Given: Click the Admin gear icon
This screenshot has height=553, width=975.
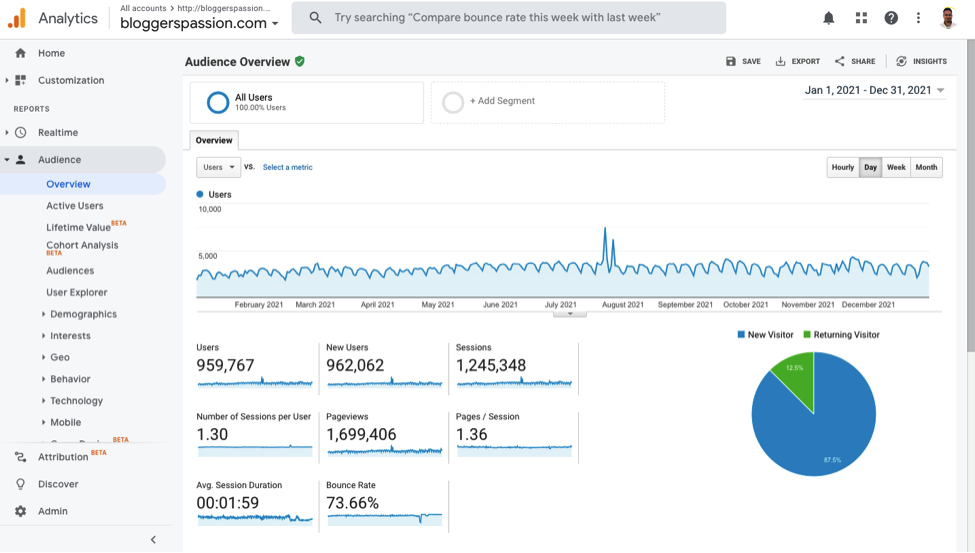Looking at the screenshot, I should click(21, 511).
